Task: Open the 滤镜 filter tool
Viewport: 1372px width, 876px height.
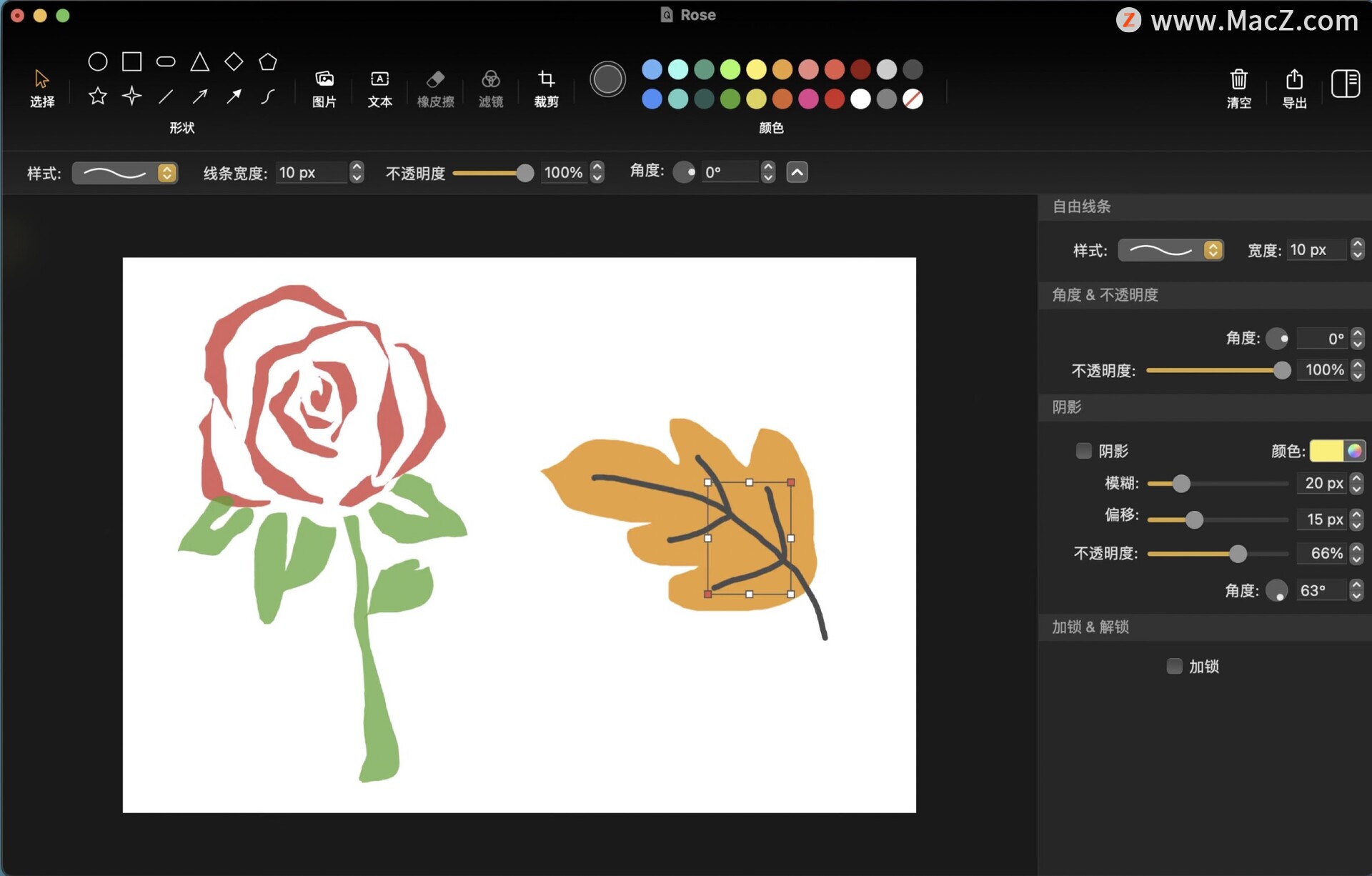Action: (x=491, y=89)
